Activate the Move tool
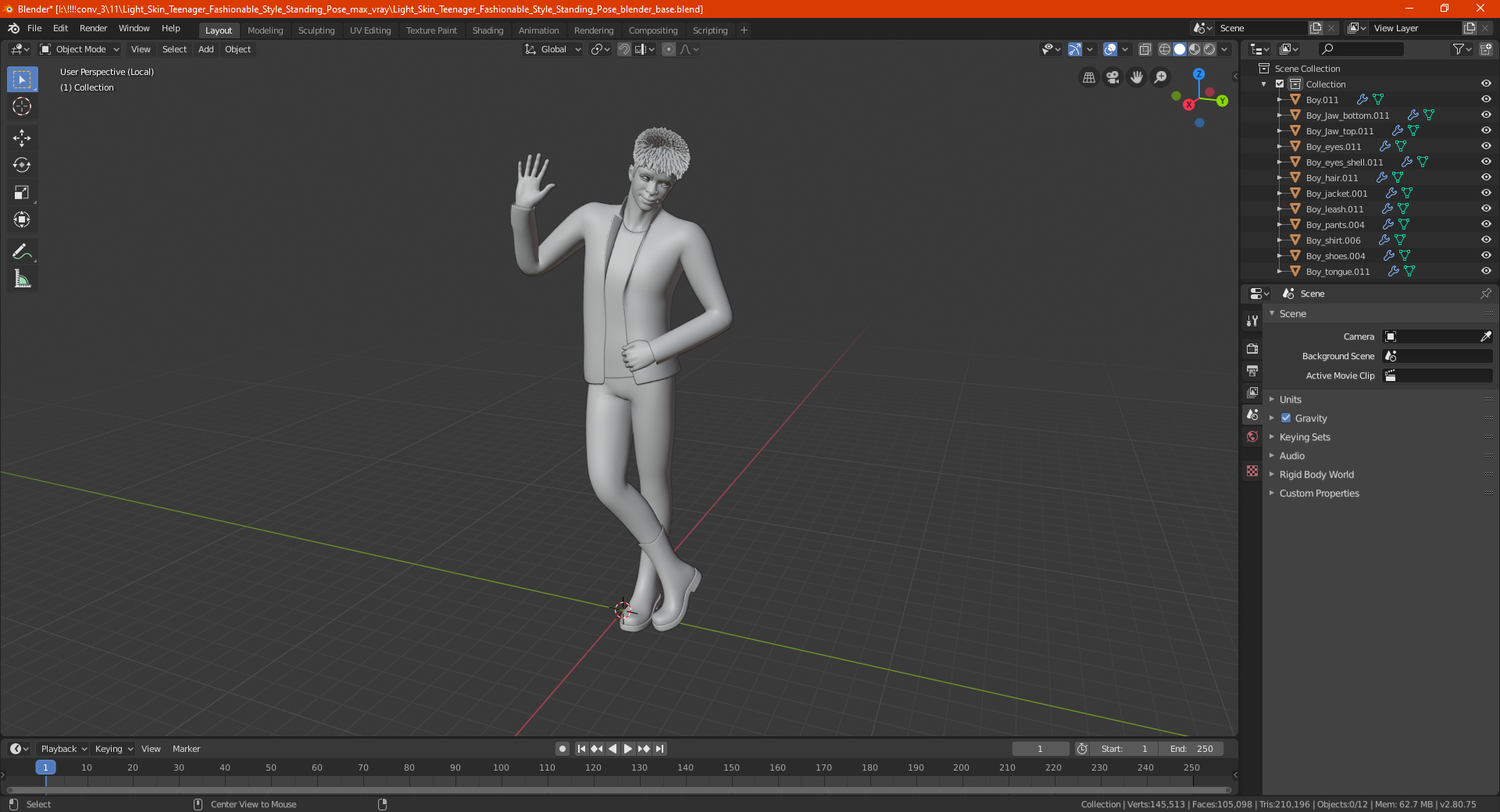Viewport: 1500px width, 812px height. tap(22, 138)
